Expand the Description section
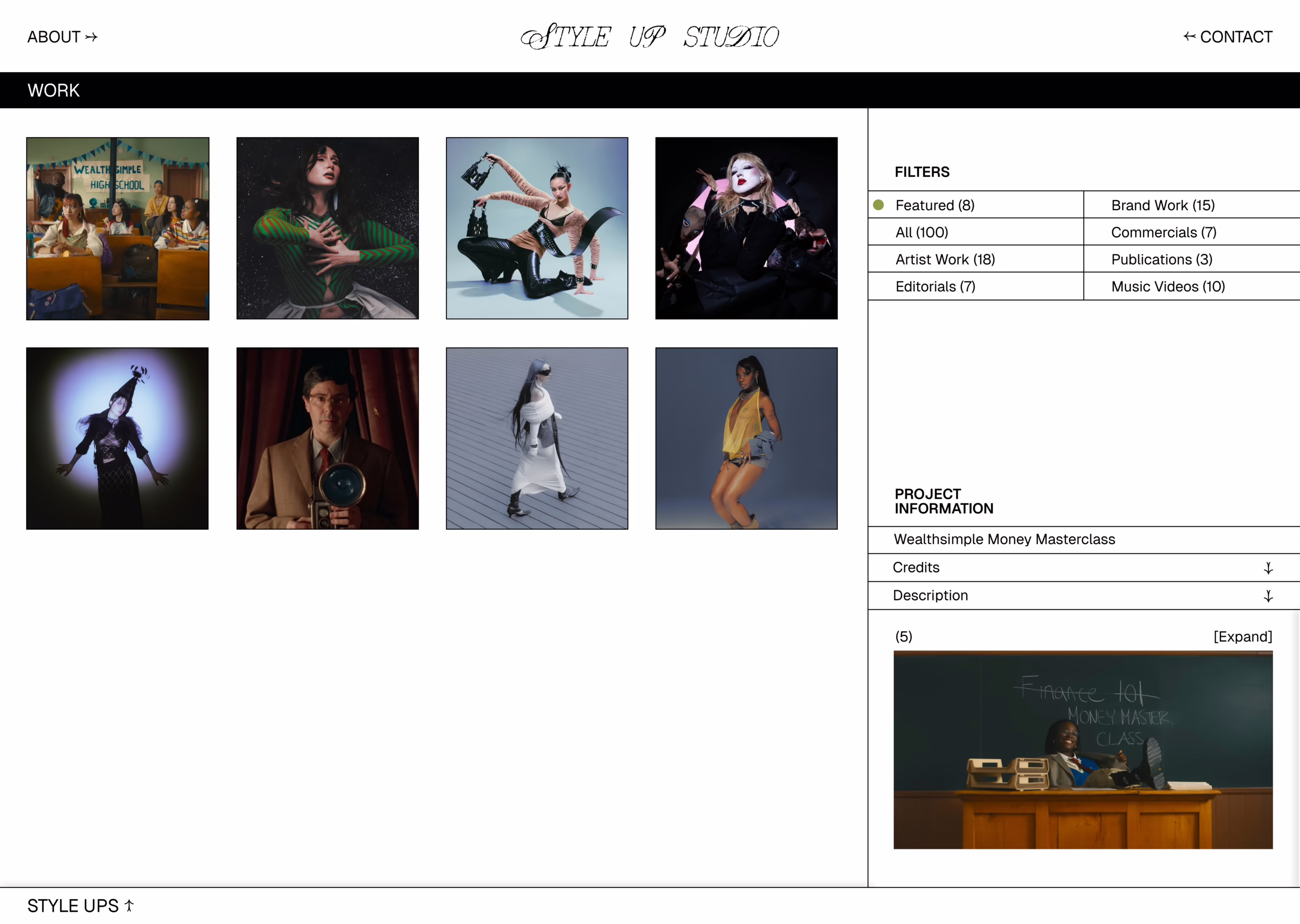 point(930,595)
